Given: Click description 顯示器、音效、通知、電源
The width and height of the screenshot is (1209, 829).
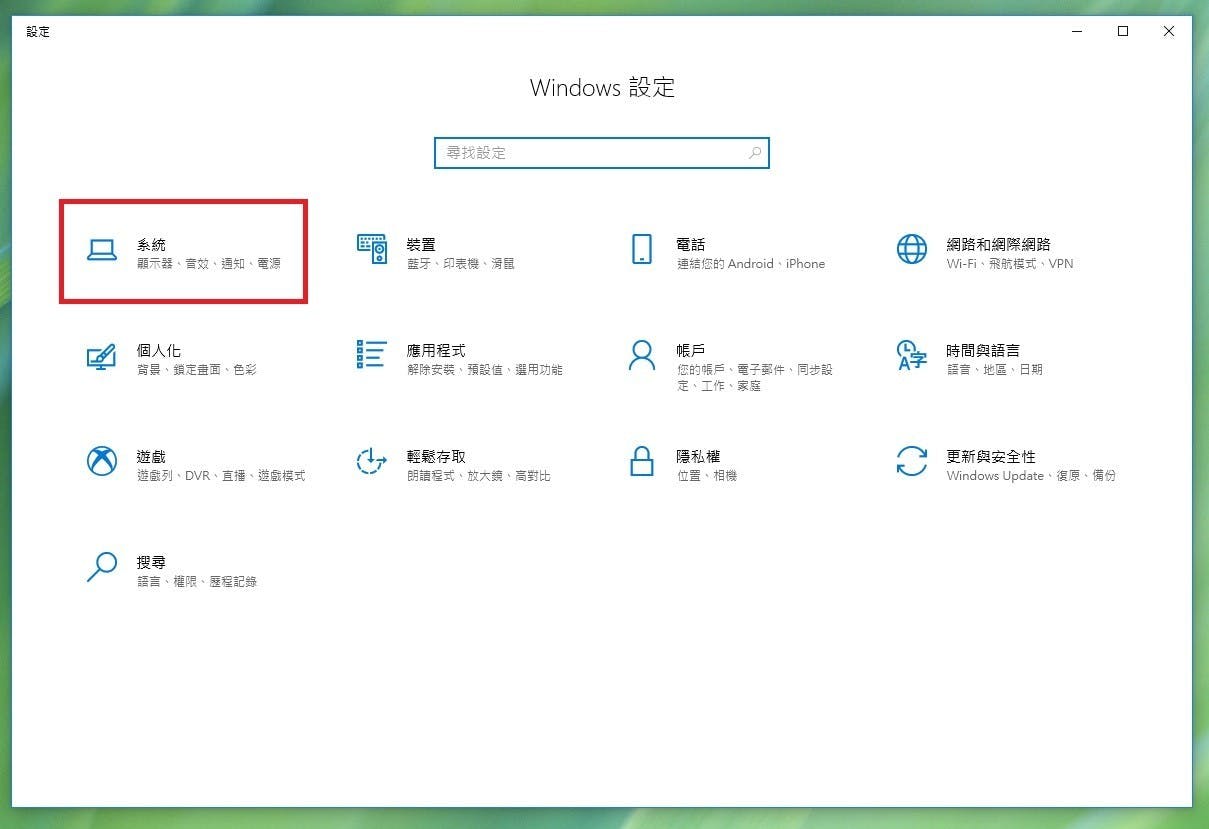Looking at the screenshot, I should click(x=209, y=264).
